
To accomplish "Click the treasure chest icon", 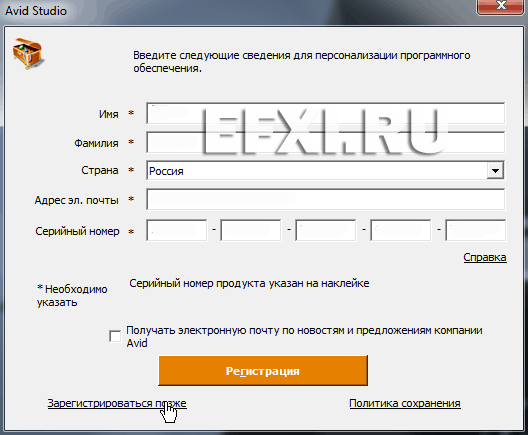I will point(28,53).
